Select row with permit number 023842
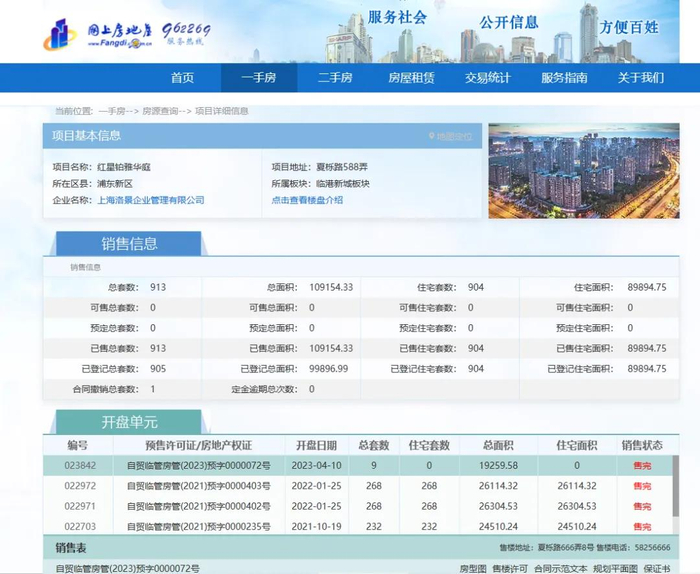 [80, 465]
